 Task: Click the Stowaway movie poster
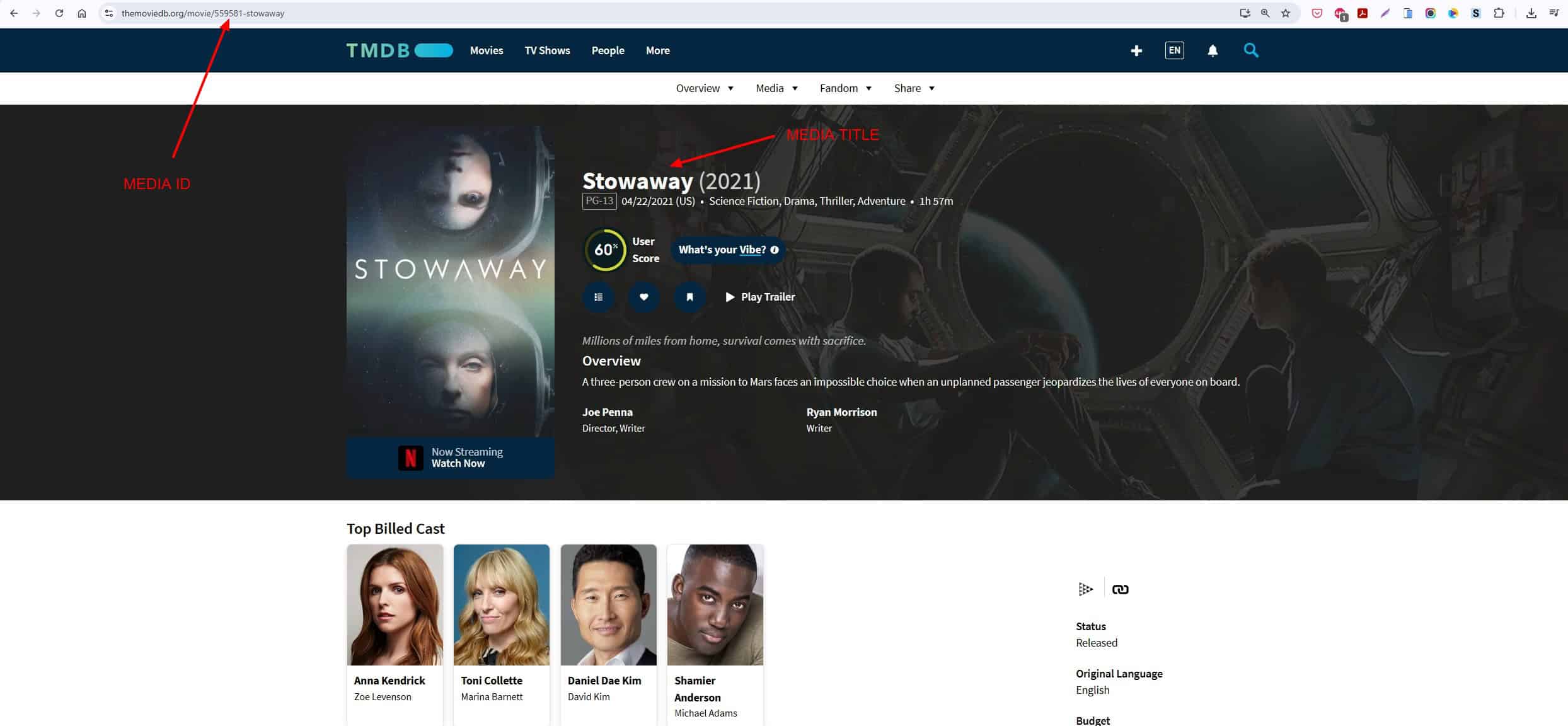[451, 281]
